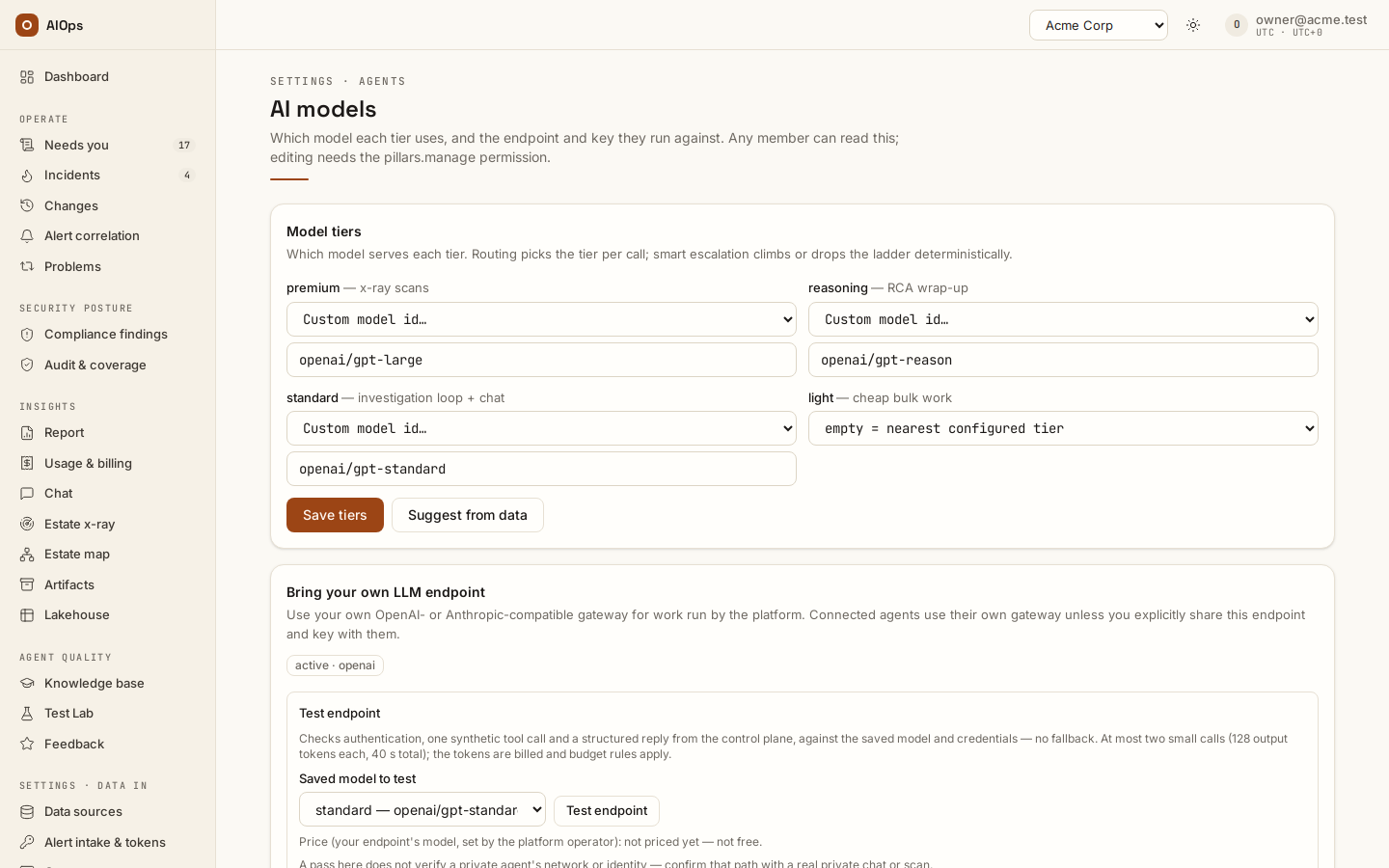Image resolution: width=1389 pixels, height=868 pixels.
Task: Open the light tier model dropdown
Action: pyautogui.click(x=1063, y=428)
